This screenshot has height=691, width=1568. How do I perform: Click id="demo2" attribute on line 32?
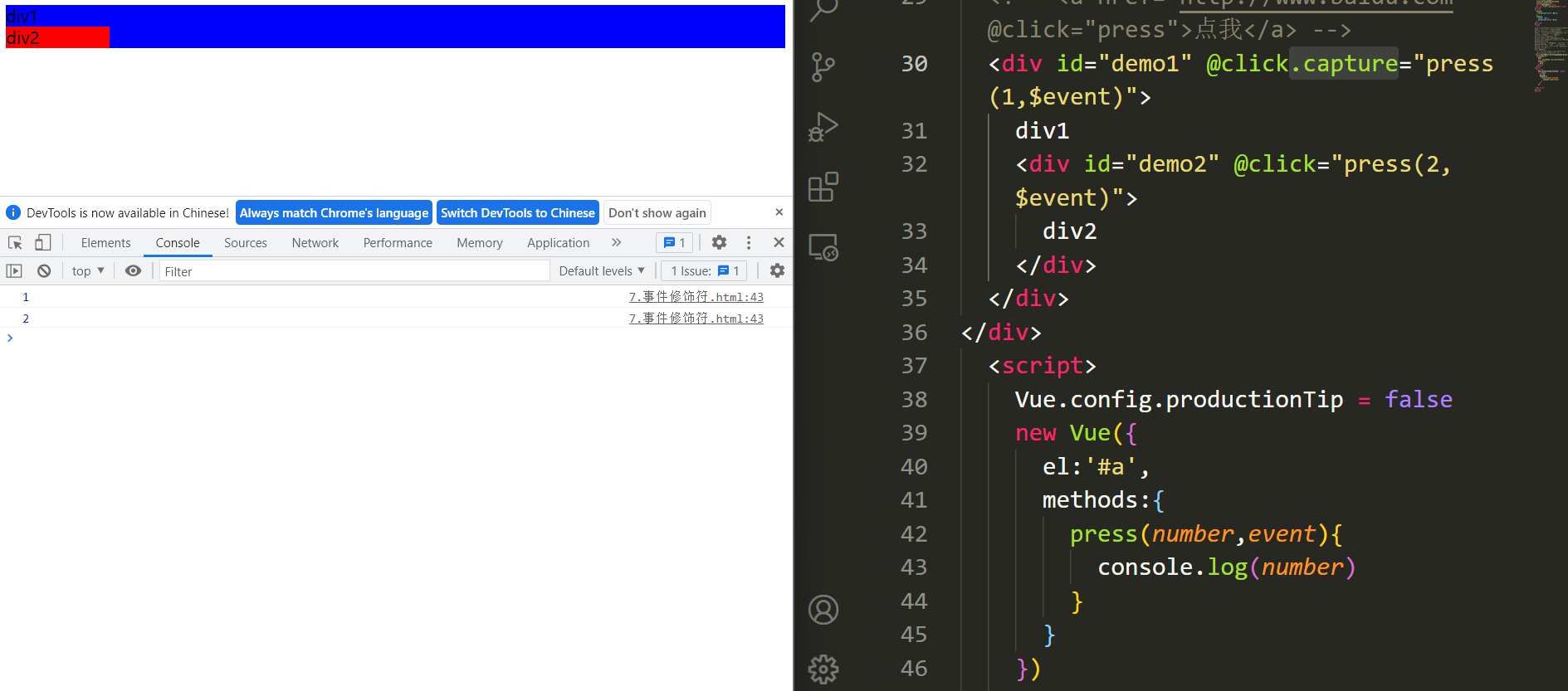1151,163
